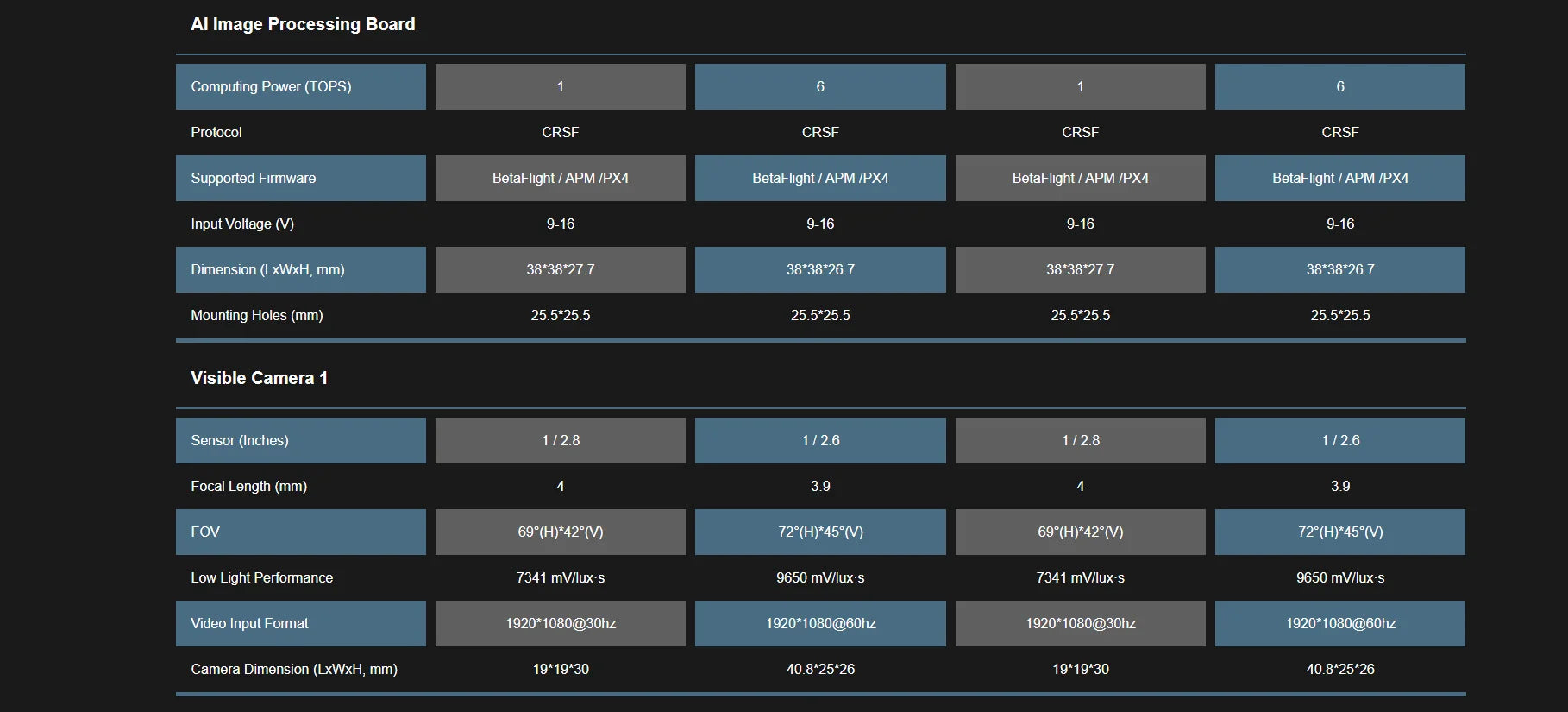Select the Computing Power (TOPS) row label
The width and height of the screenshot is (1568, 712).
click(271, 86)
